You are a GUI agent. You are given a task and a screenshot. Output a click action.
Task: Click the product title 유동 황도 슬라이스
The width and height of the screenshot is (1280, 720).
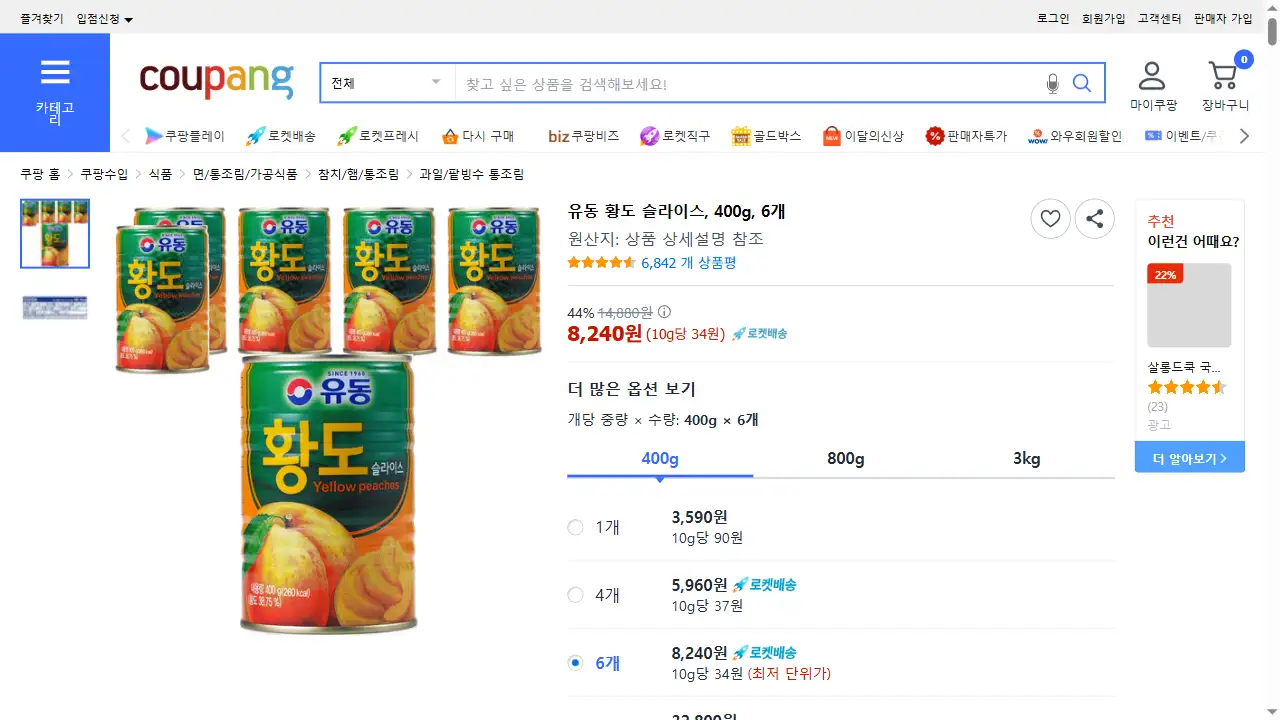point(676,211)
